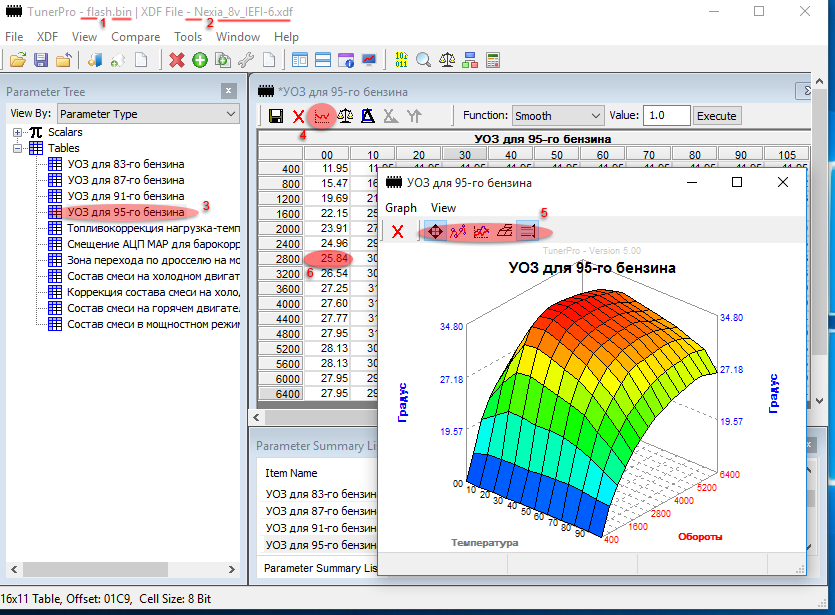
Task: Click the red delete X in main toolbar
Action: (x=177, y=60)
